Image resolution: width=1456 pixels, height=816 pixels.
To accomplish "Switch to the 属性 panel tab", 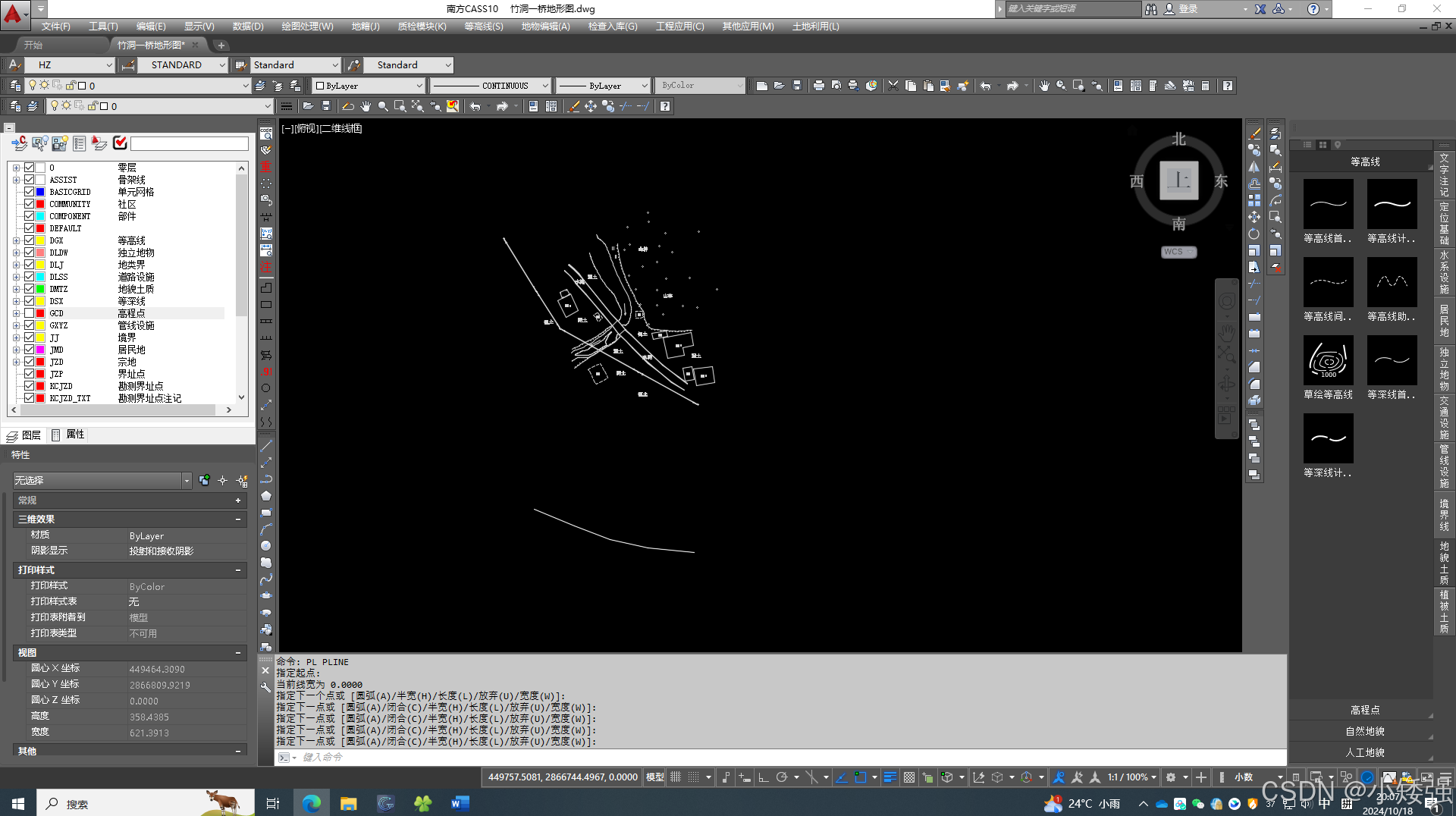I will 68,435.
